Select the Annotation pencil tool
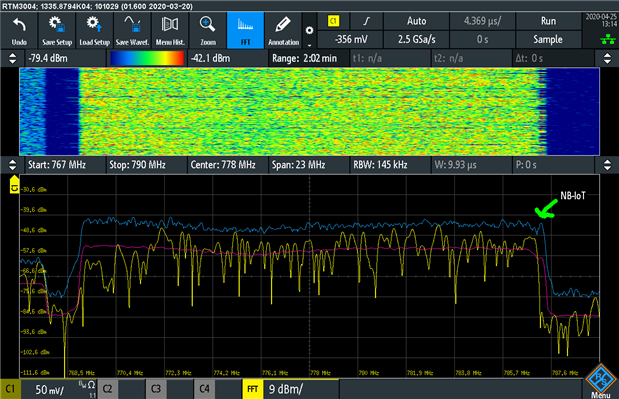Viewport: 619px width, 399px height. pos(283,30)
